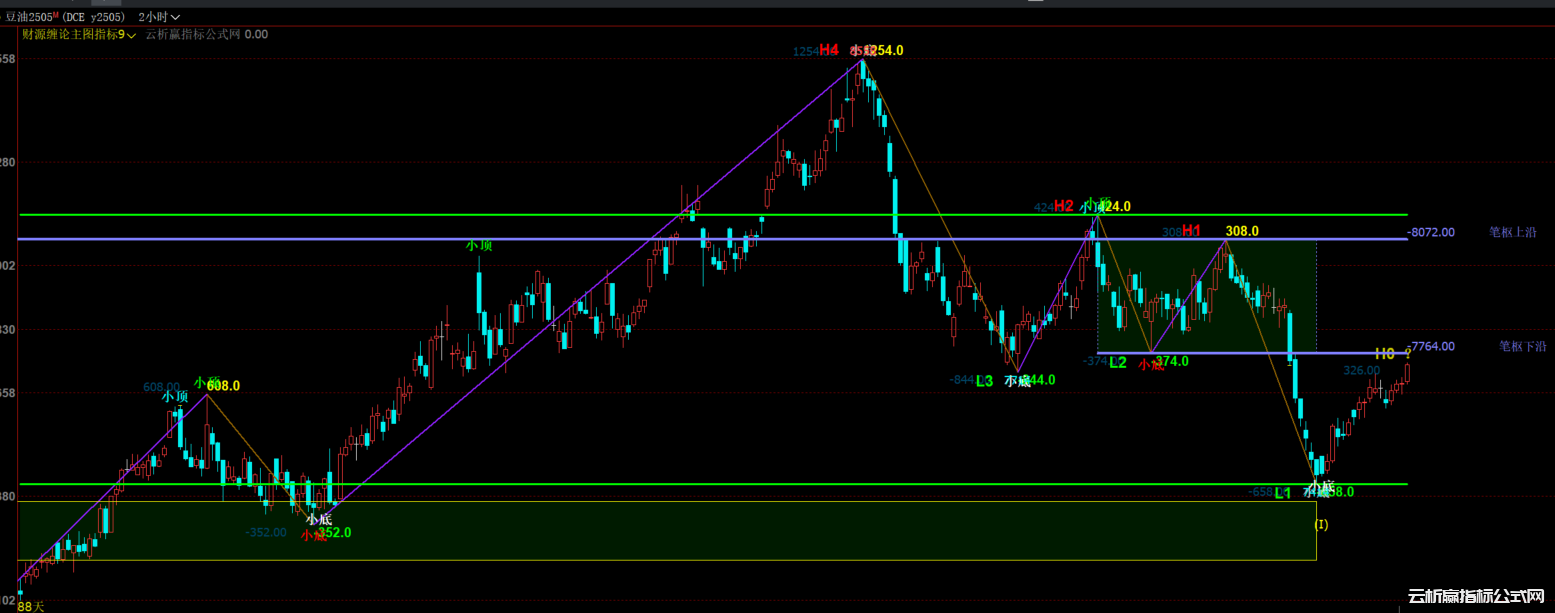Click the yellow 308.0 value label
Image resolution: width=1555 pixels, height=613 pixels.
coord(1242,231)
